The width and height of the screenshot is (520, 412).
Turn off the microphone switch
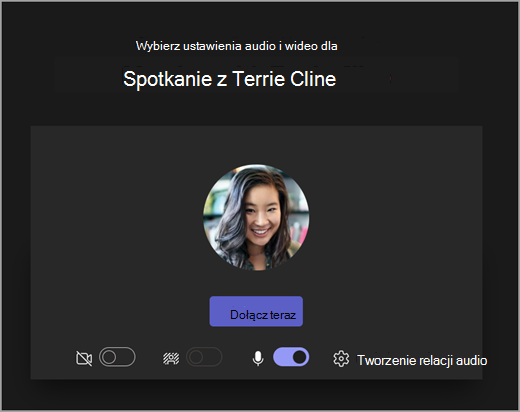click(x=291, y=357)
